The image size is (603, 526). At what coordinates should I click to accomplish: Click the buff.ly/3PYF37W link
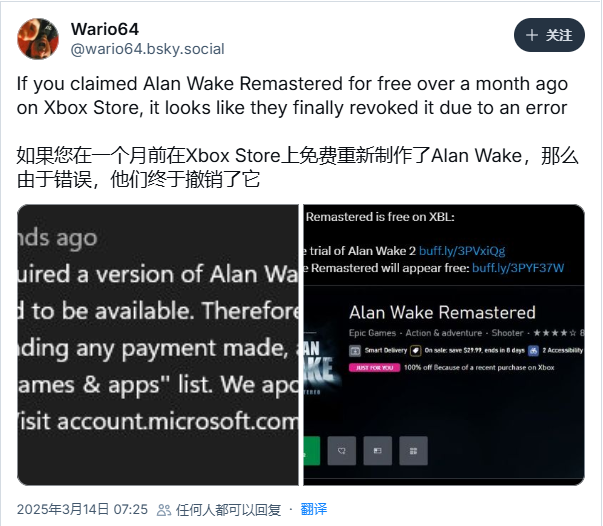518,268
